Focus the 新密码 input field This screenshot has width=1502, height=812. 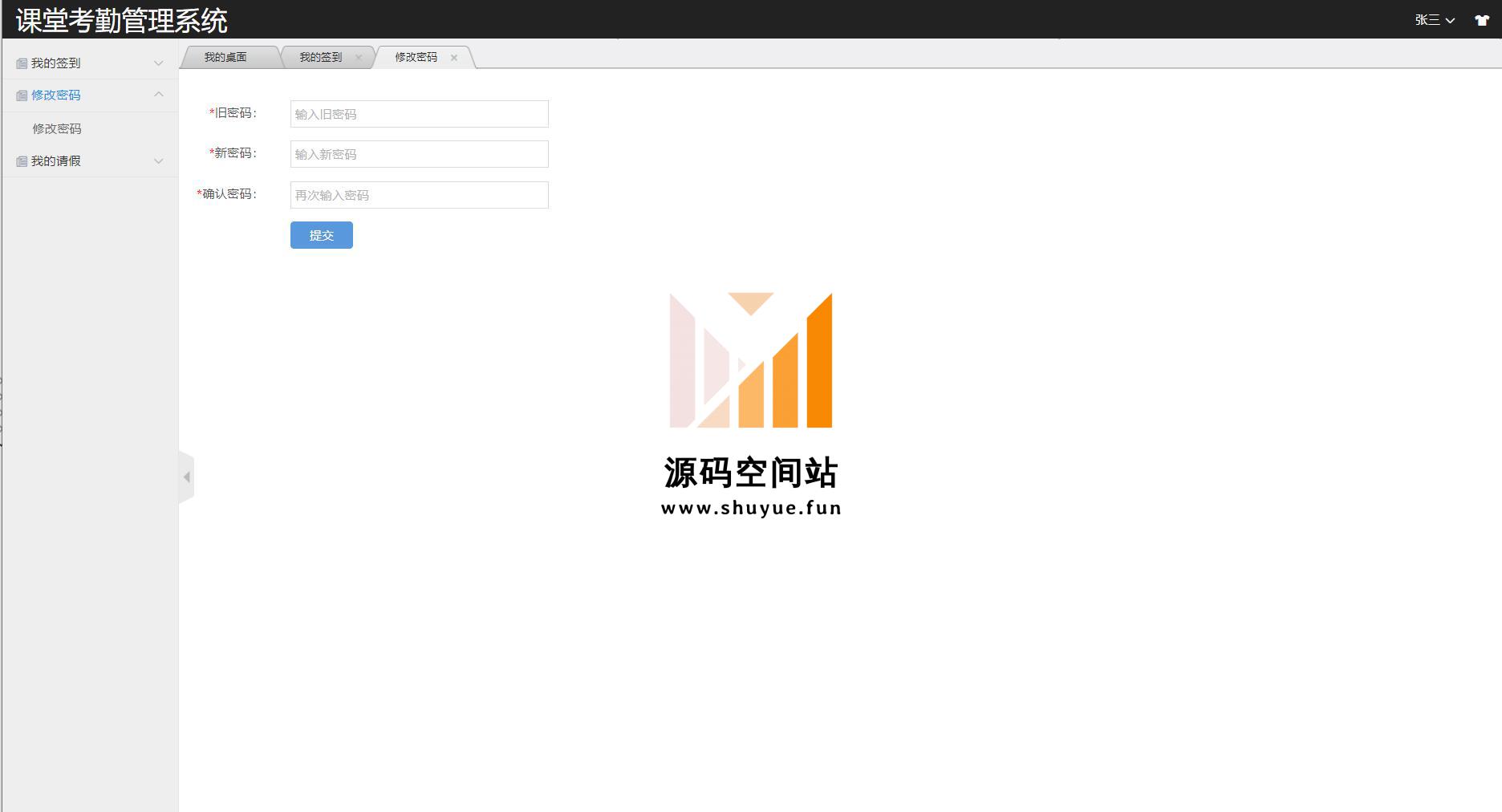[420, 154]
